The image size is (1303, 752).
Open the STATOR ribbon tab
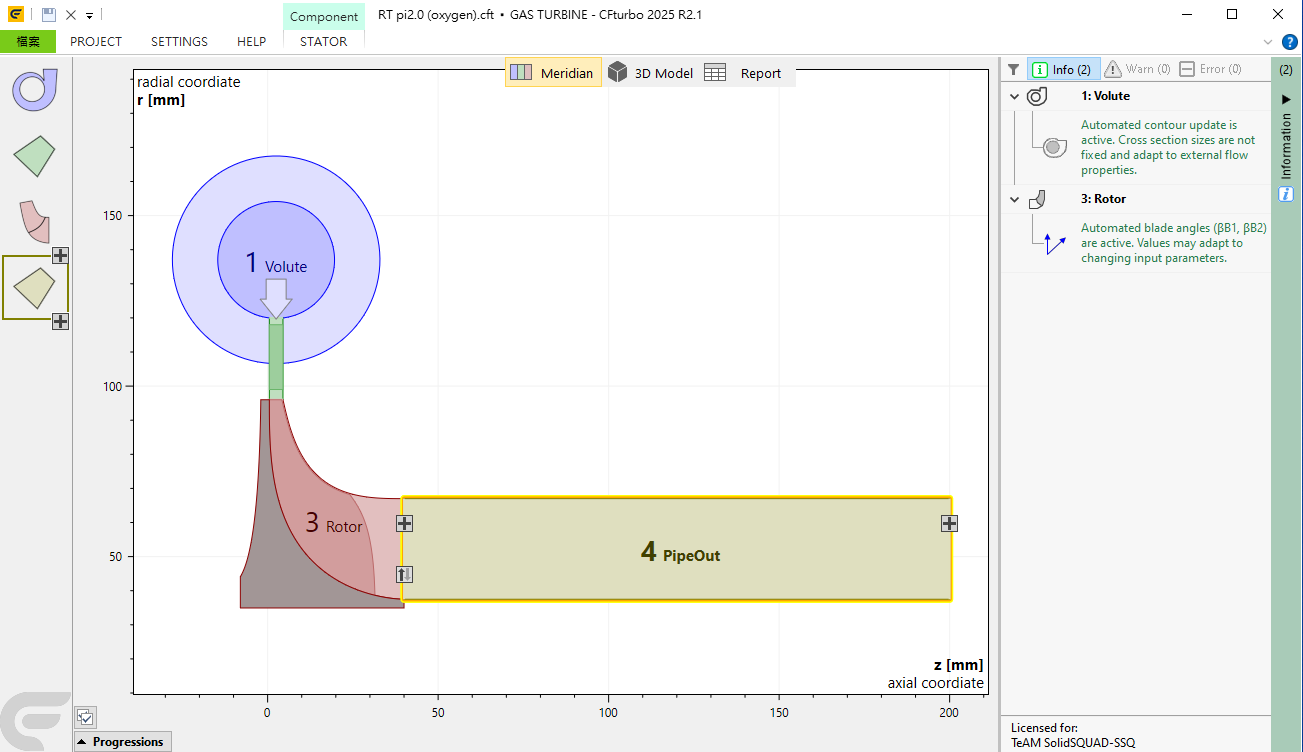pyautogui.click(x=323, y=42)
